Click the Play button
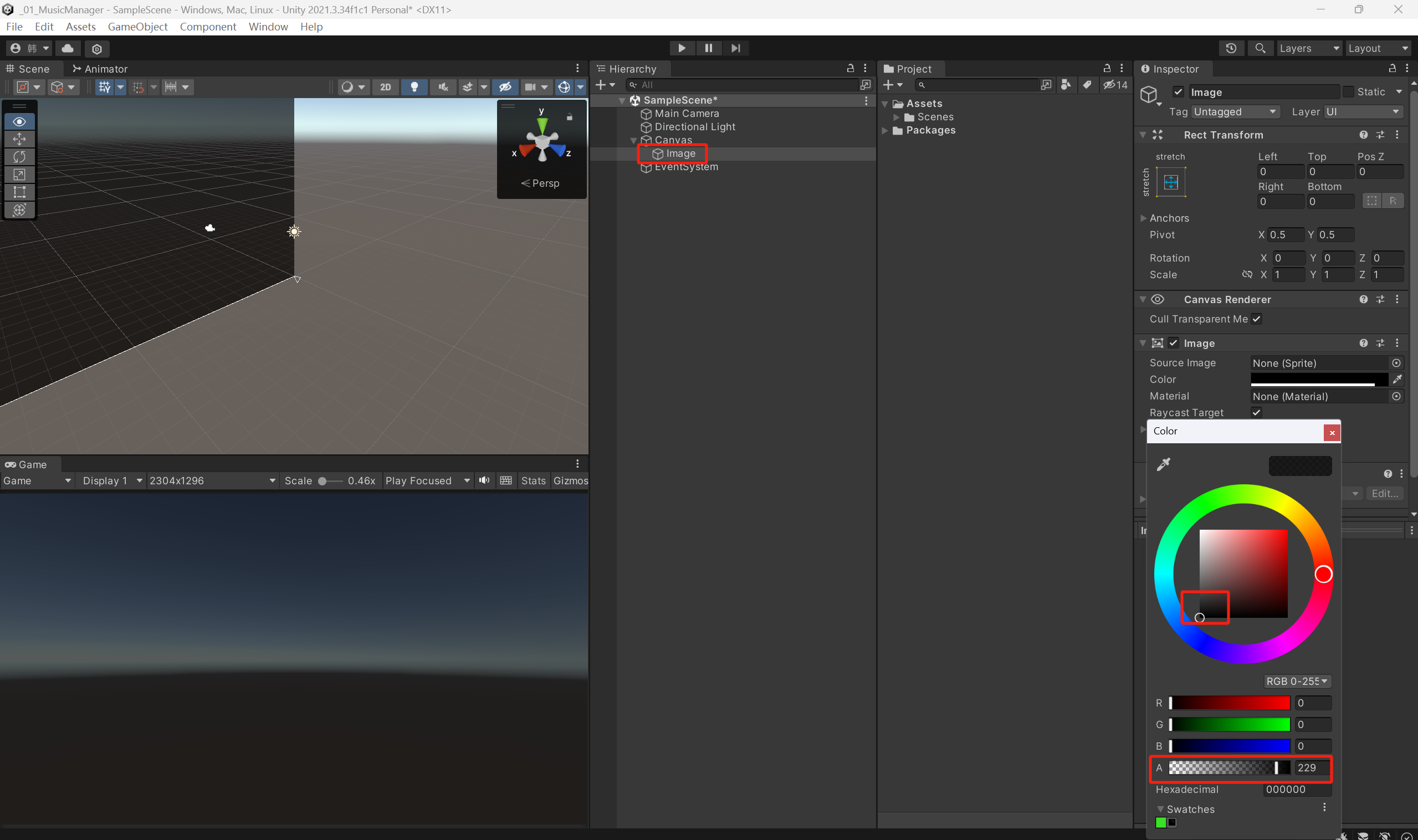The width and height of the screenshot is (1418, 840). pos(682,48)
